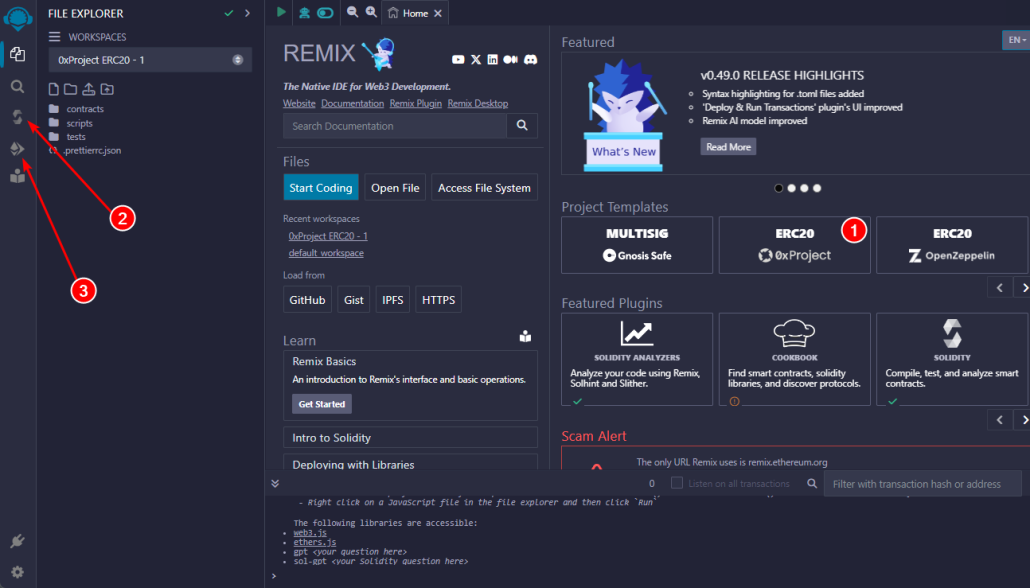
Task: Create a new file in File Explorer
Action: pos(54,89)
